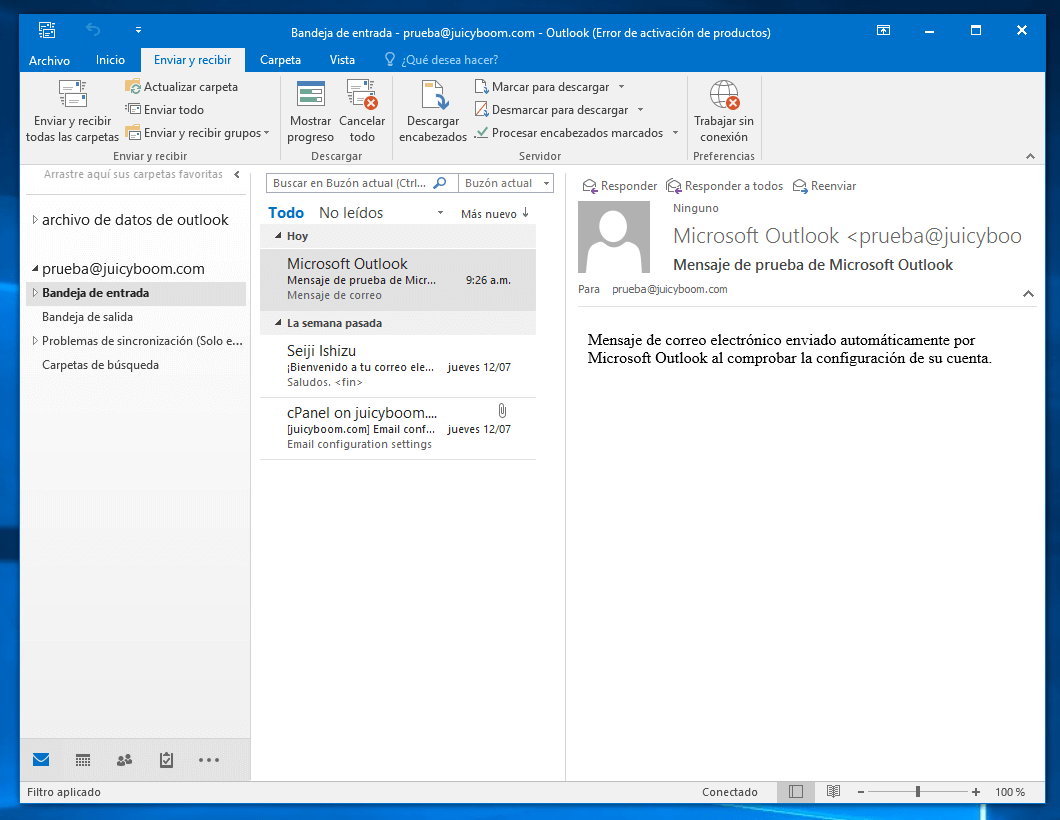Click Cancelar todo in the ribbon
The height and width of the screenshot is (820, 1060).
point(361,95)
